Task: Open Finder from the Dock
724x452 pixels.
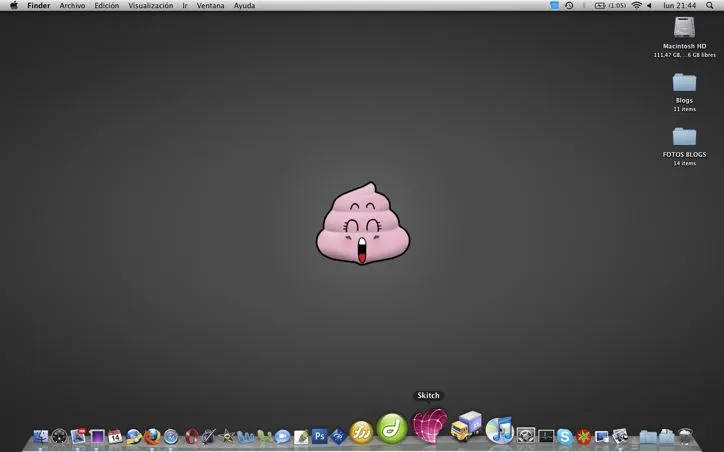Action: [41, 436]
